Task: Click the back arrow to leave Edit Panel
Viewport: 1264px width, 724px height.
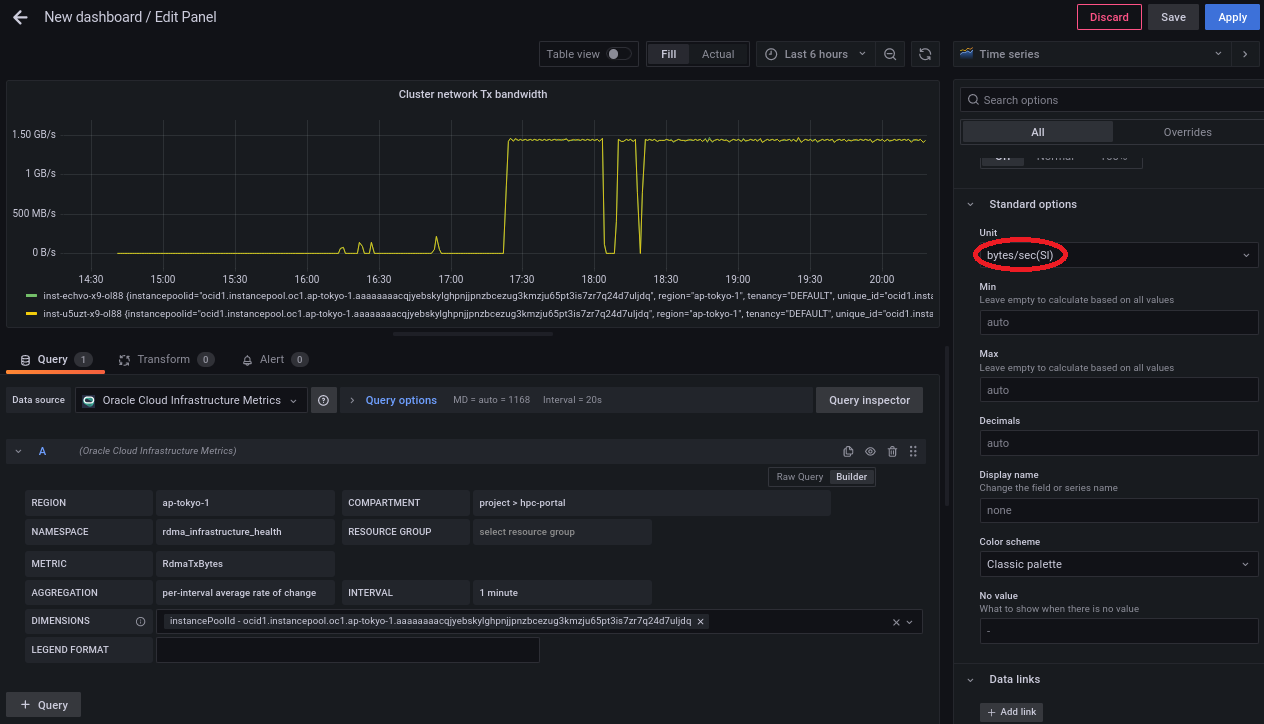Action: click(x=20, y=17)
